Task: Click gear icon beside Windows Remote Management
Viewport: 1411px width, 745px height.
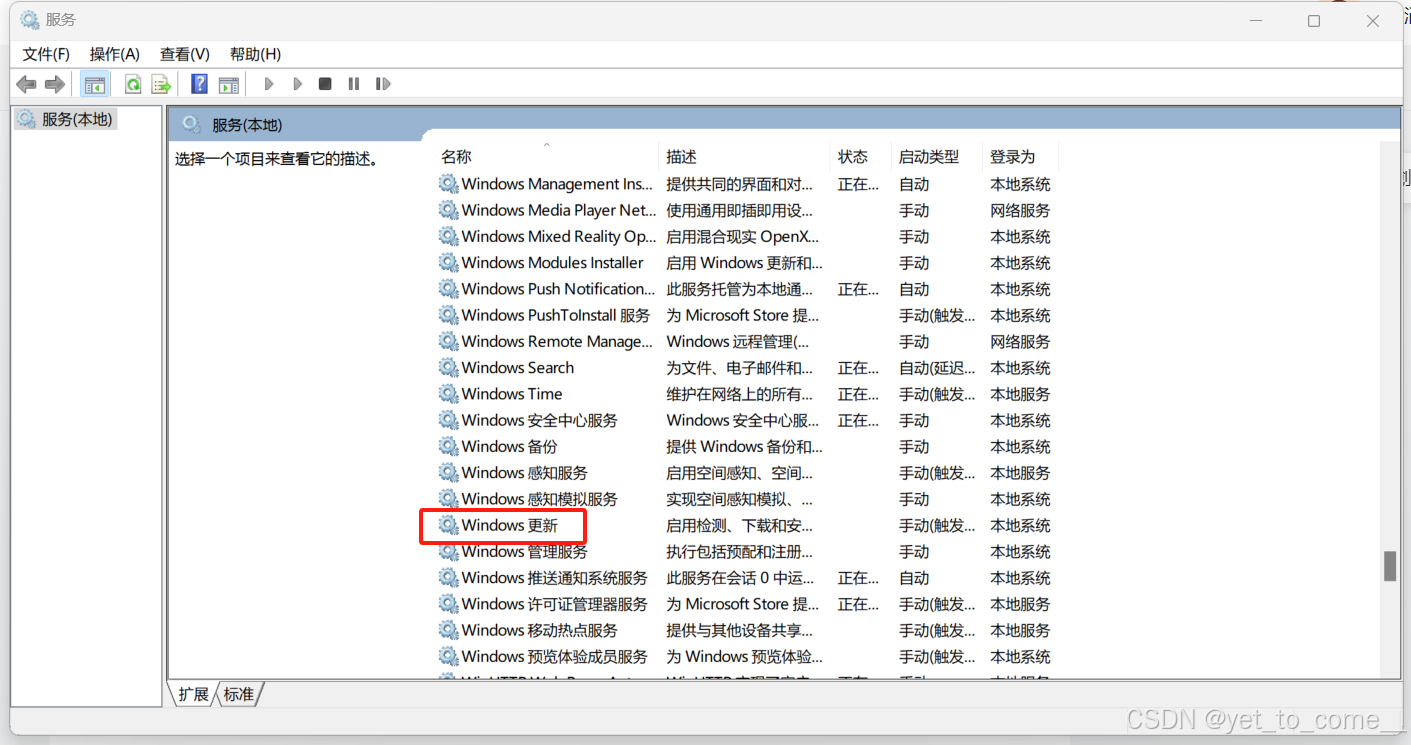Action: tap(448, 341)
